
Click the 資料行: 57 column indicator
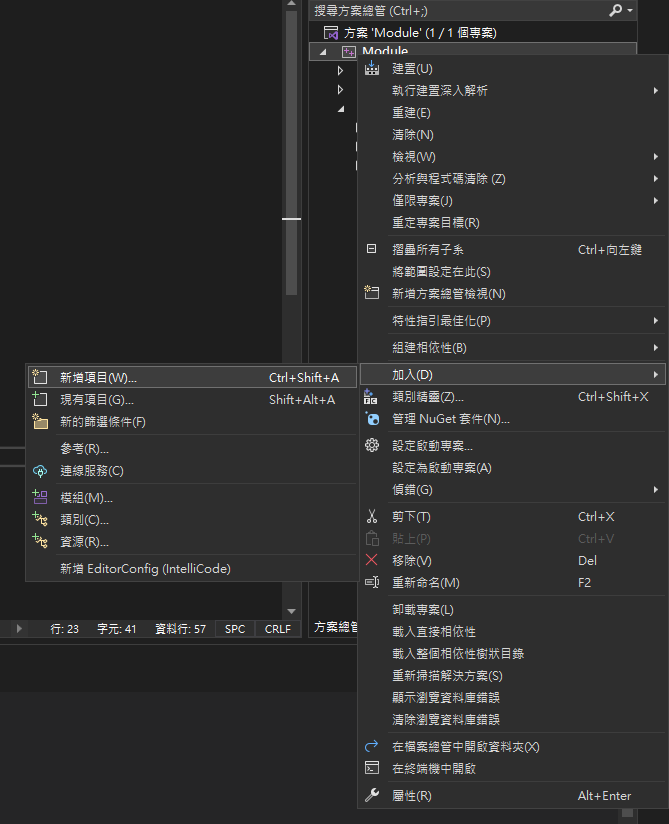tap(180, 629)
